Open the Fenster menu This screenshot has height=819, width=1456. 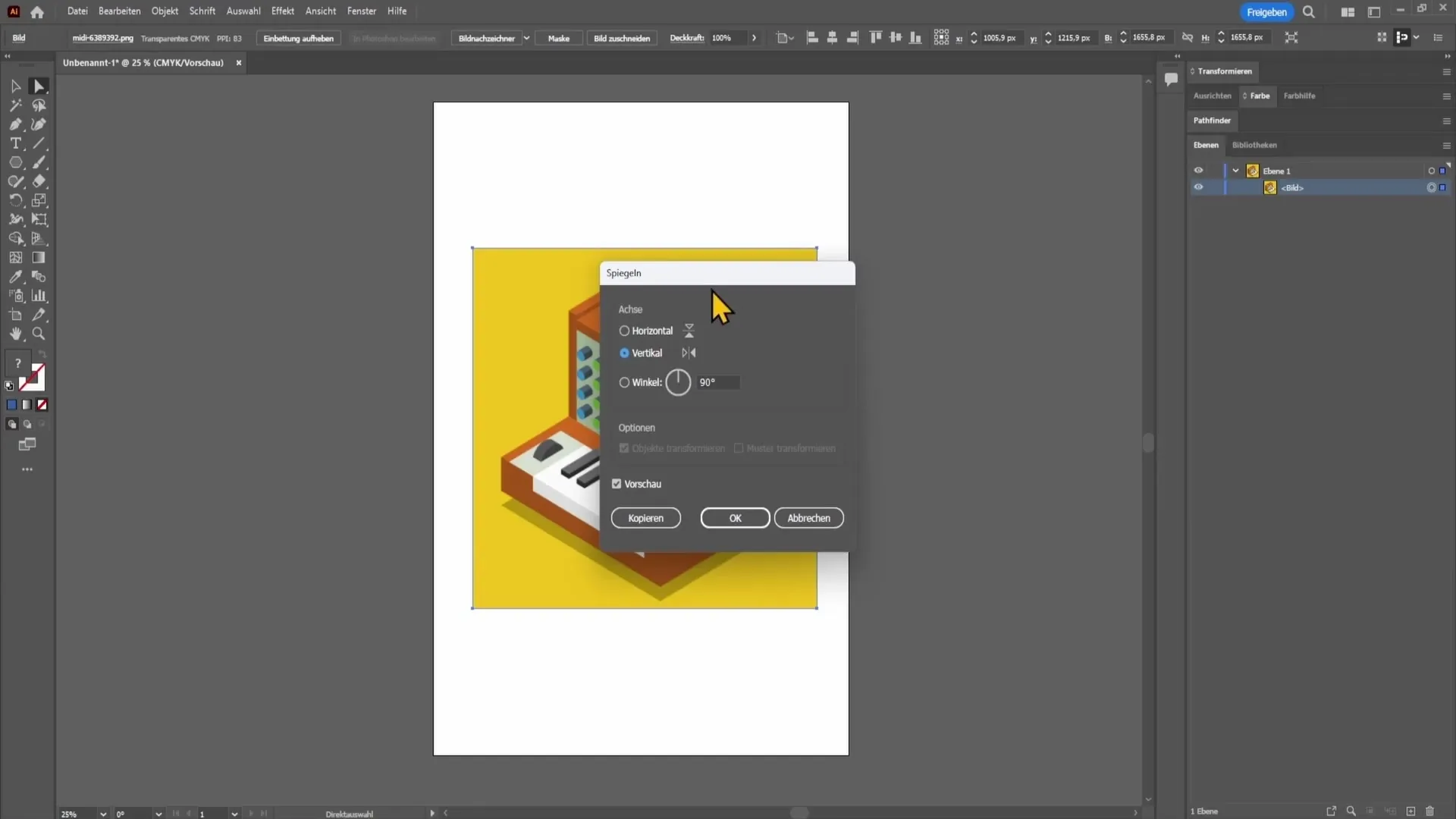pos(362,11)
